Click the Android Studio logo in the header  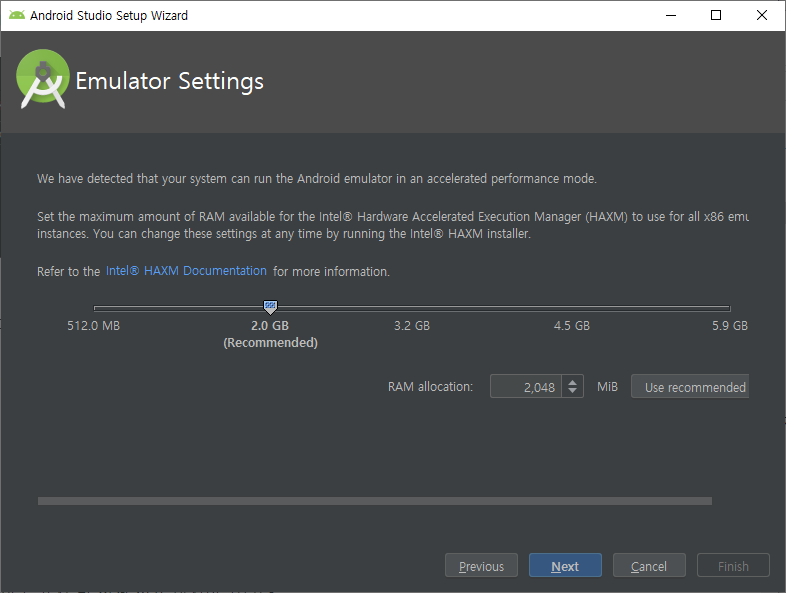point(43,79)
